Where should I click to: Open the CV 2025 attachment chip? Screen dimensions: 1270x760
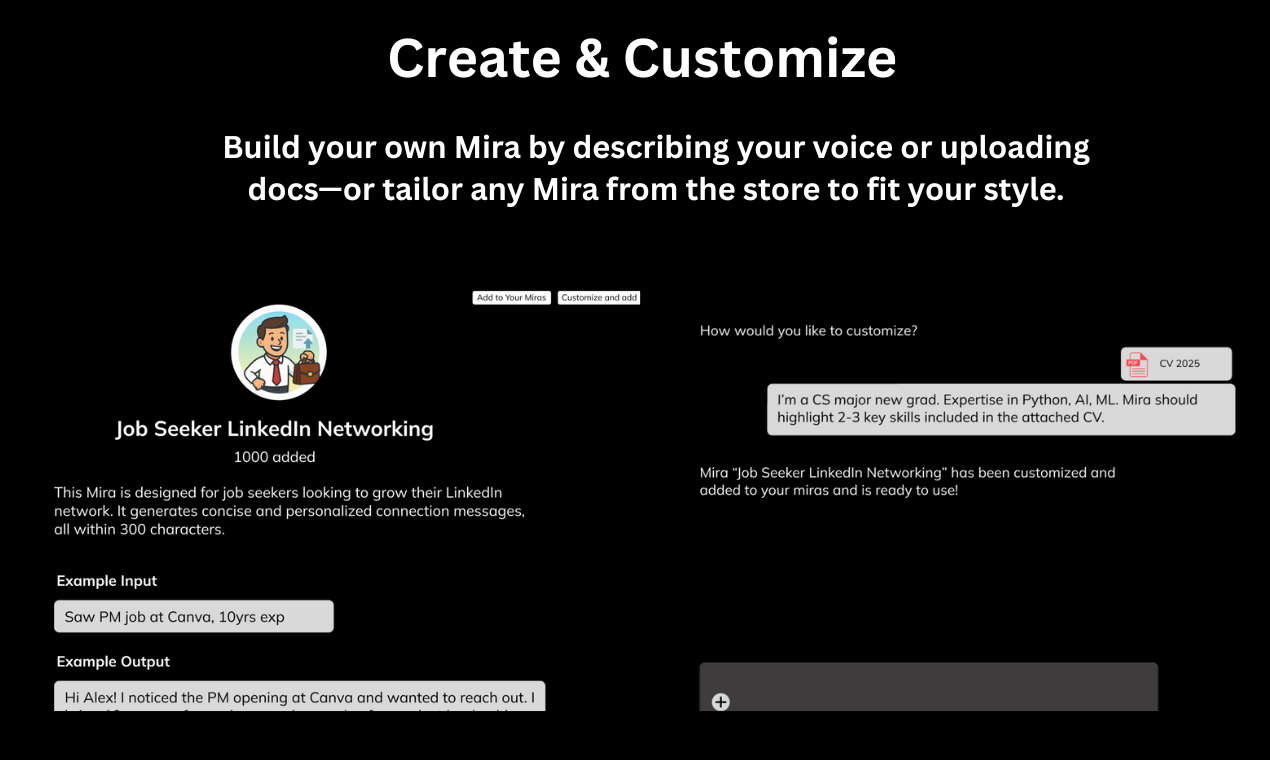[1176, 363]
